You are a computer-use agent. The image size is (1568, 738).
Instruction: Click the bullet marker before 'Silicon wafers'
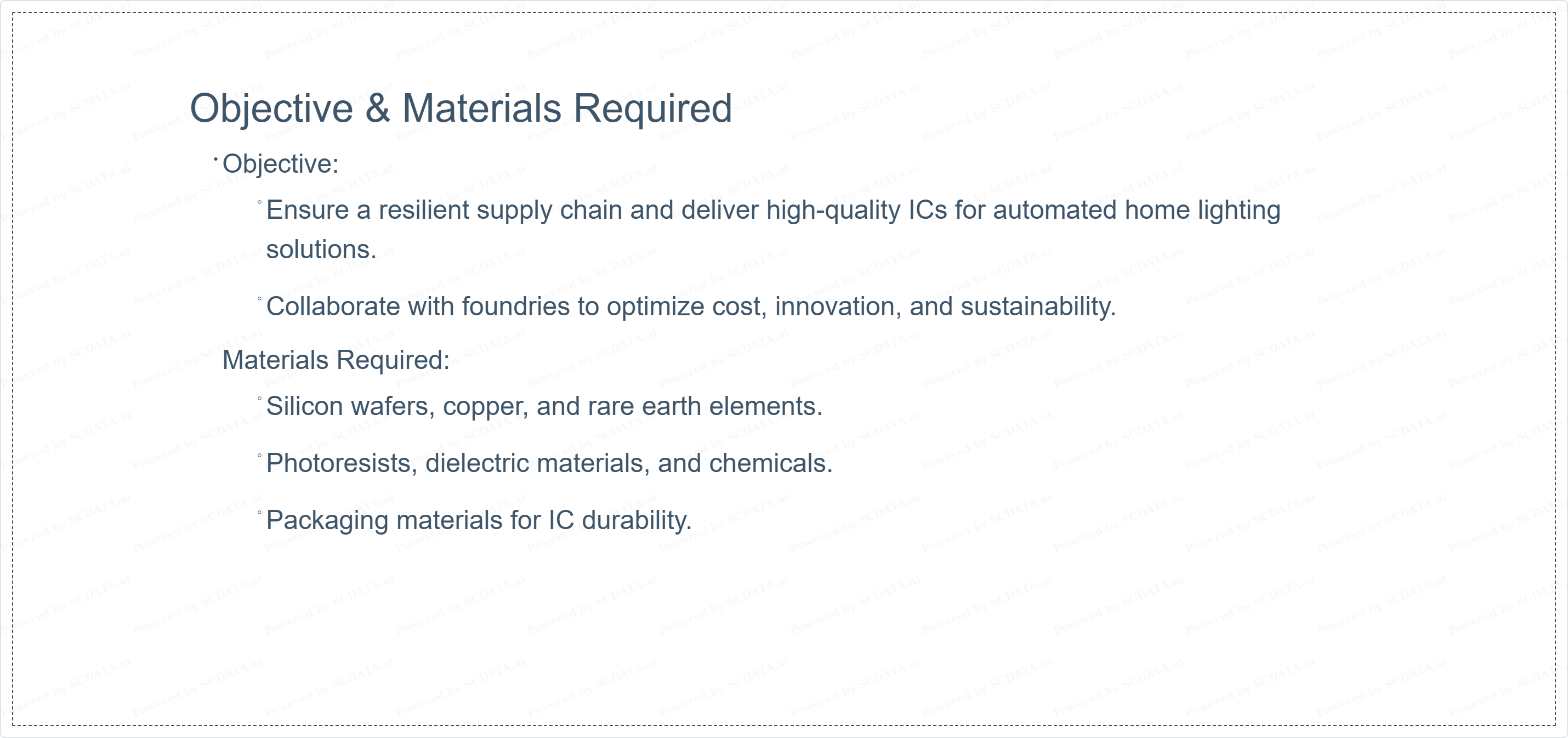coord(259,398)
